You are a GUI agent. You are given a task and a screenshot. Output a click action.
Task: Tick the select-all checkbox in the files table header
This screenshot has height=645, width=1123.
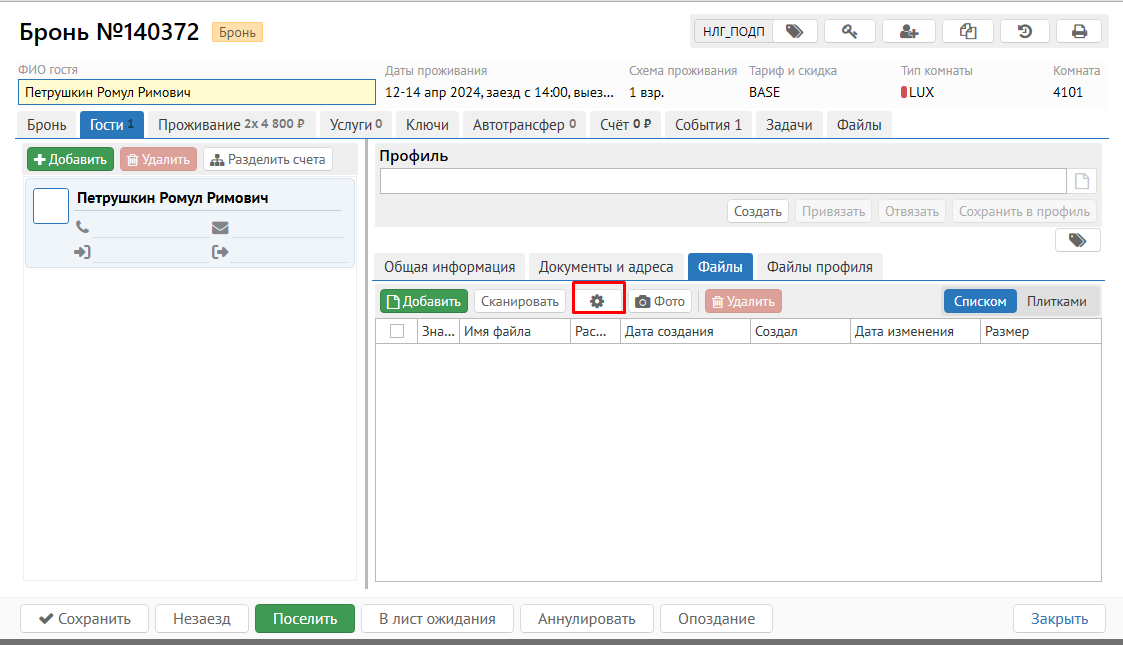coord(397,332)
